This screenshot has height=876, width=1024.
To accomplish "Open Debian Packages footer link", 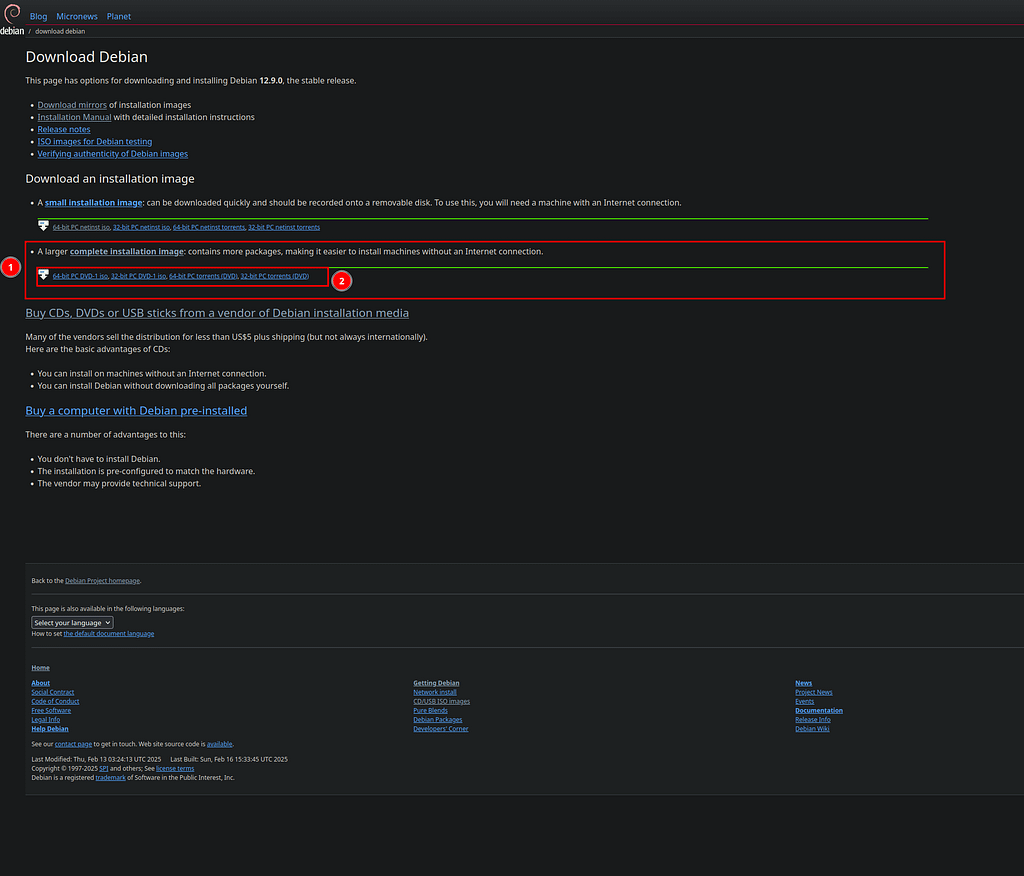I will click(x=438, y=720).
